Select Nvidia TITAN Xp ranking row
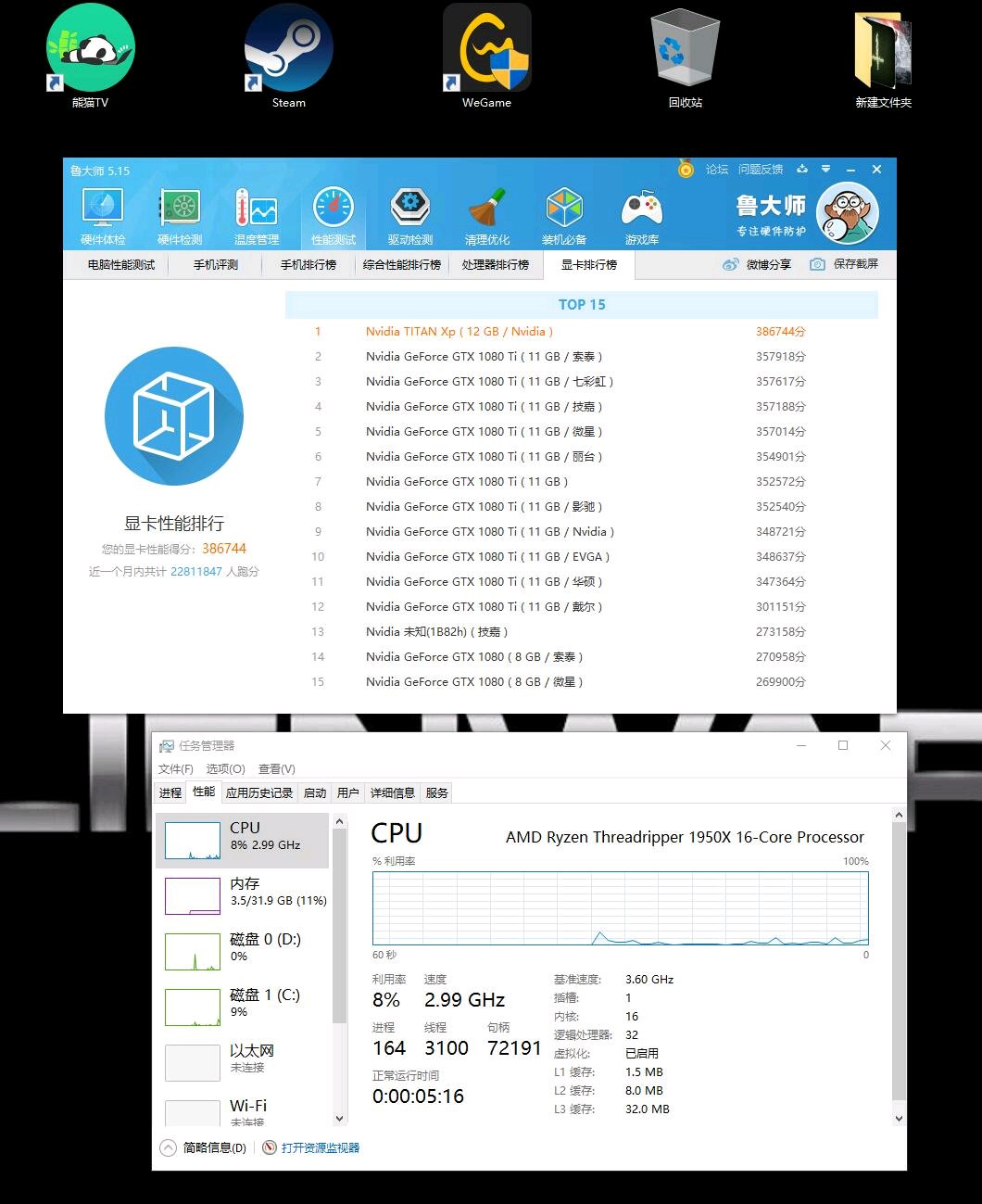The height and width of the screenshot is (1204, 982). pyautogui.click(x=582, y=332)
